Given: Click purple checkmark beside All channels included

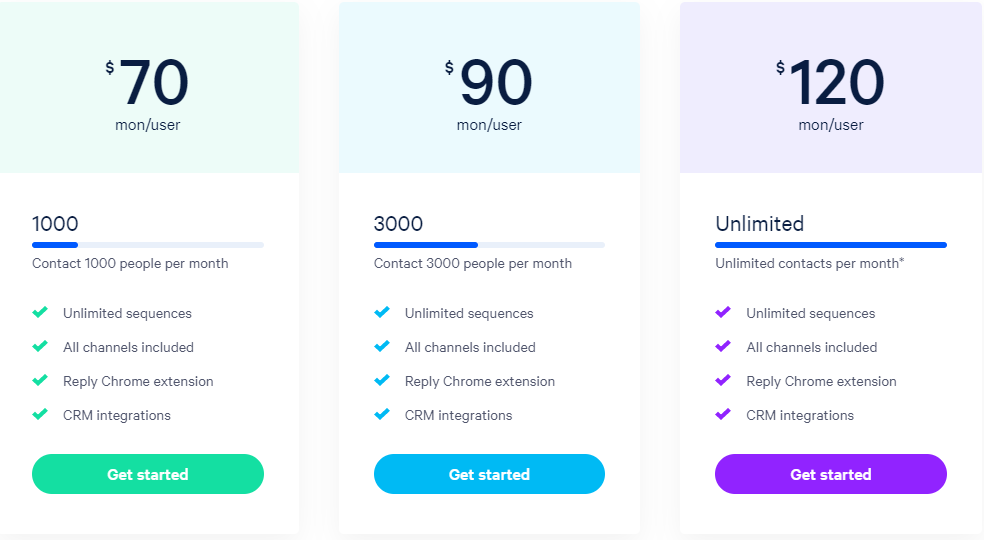Looking at the screenshot, I should [723, 346].
